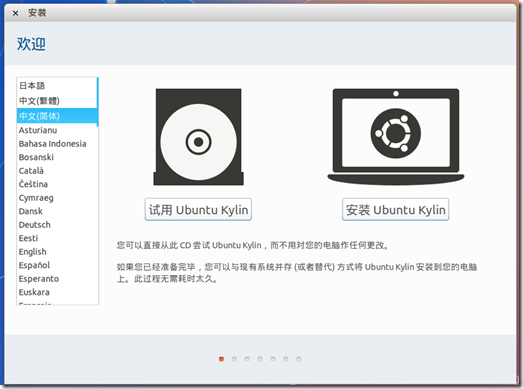Click the 试用 Ubuntu Kylin button
Screen dimensions: 523x389
(x=198, y=210)
